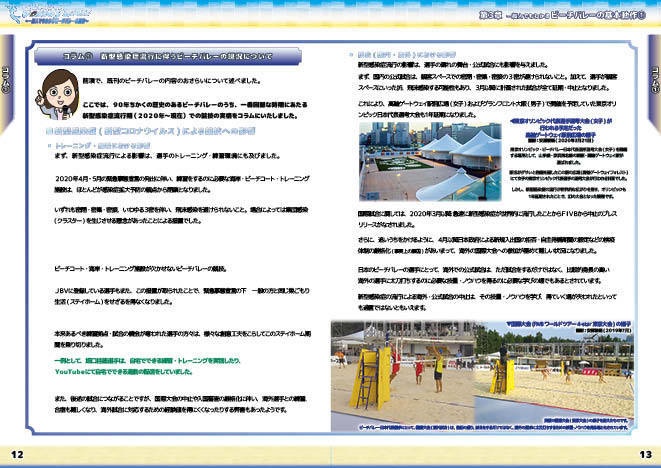Click the line beginning 'ここでは、90年ちかくの歴史'
The image size is (661, 468).
[x=195, y=105]
